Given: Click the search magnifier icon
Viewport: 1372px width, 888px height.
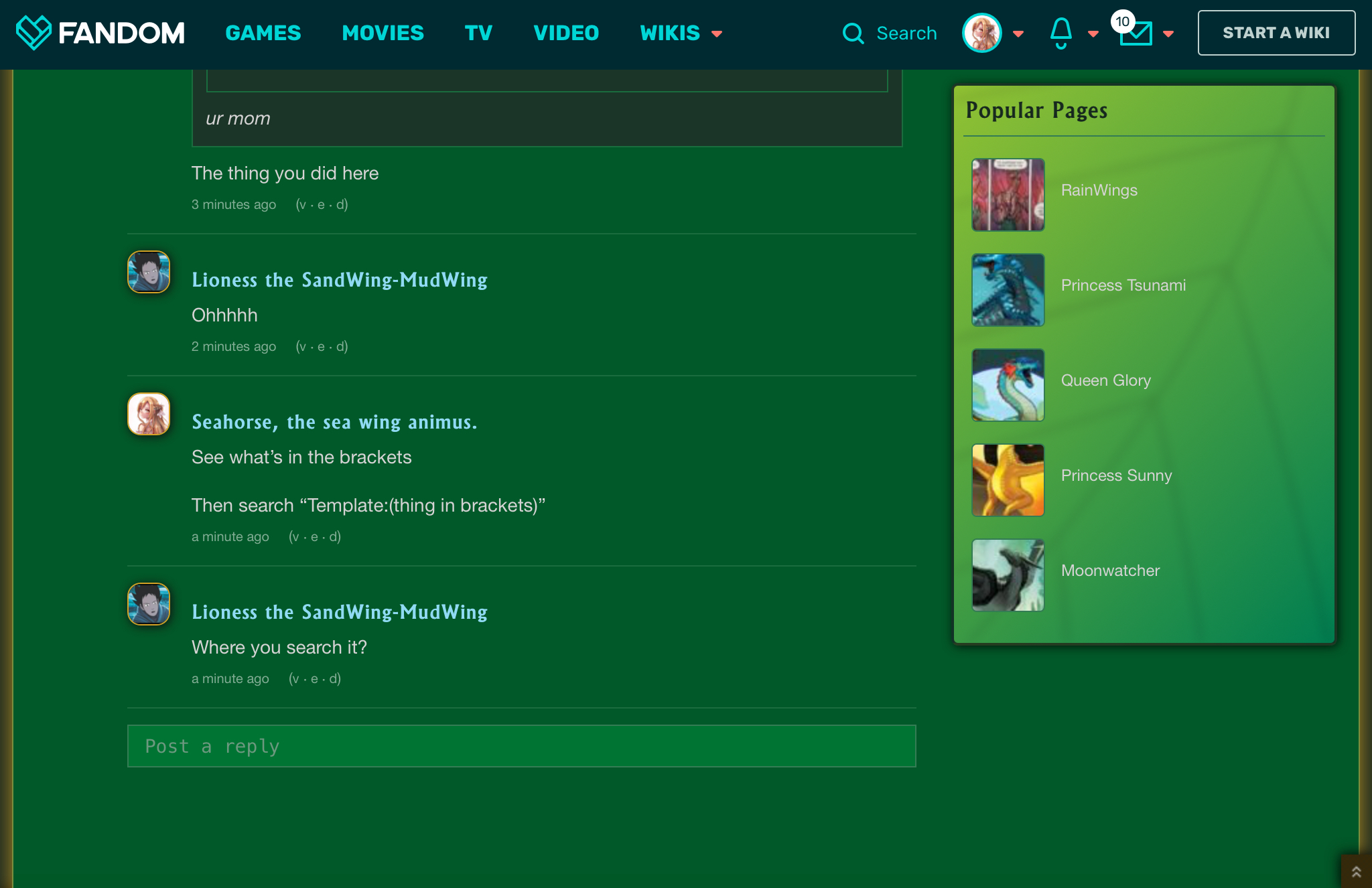Looking at the screenshot, I should pyautogui.click(x=853, y=33).
